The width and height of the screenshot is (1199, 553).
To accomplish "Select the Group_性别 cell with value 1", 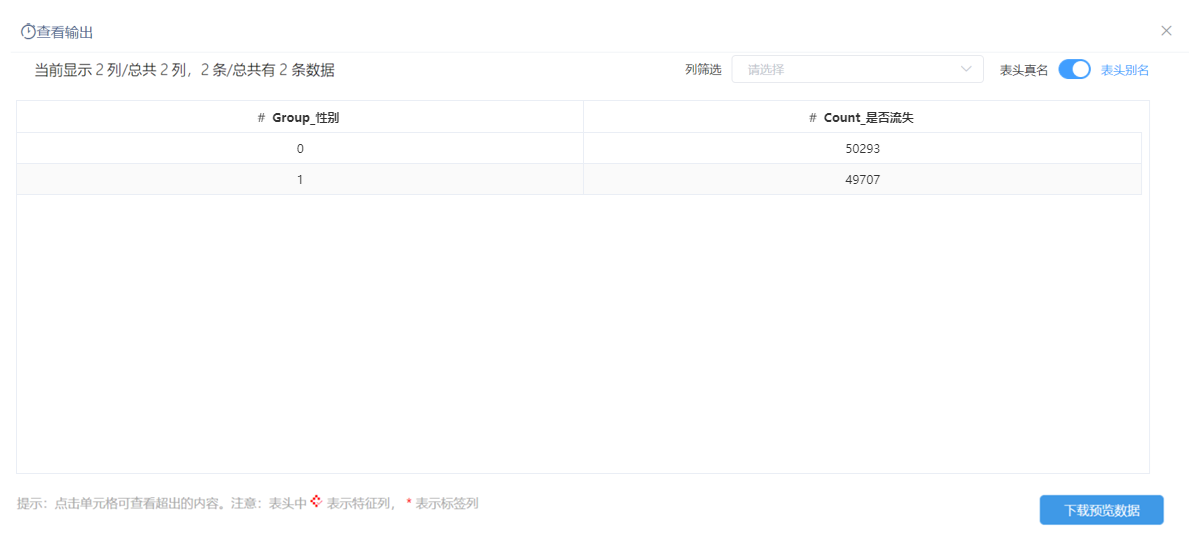I will tap(300, 179).
